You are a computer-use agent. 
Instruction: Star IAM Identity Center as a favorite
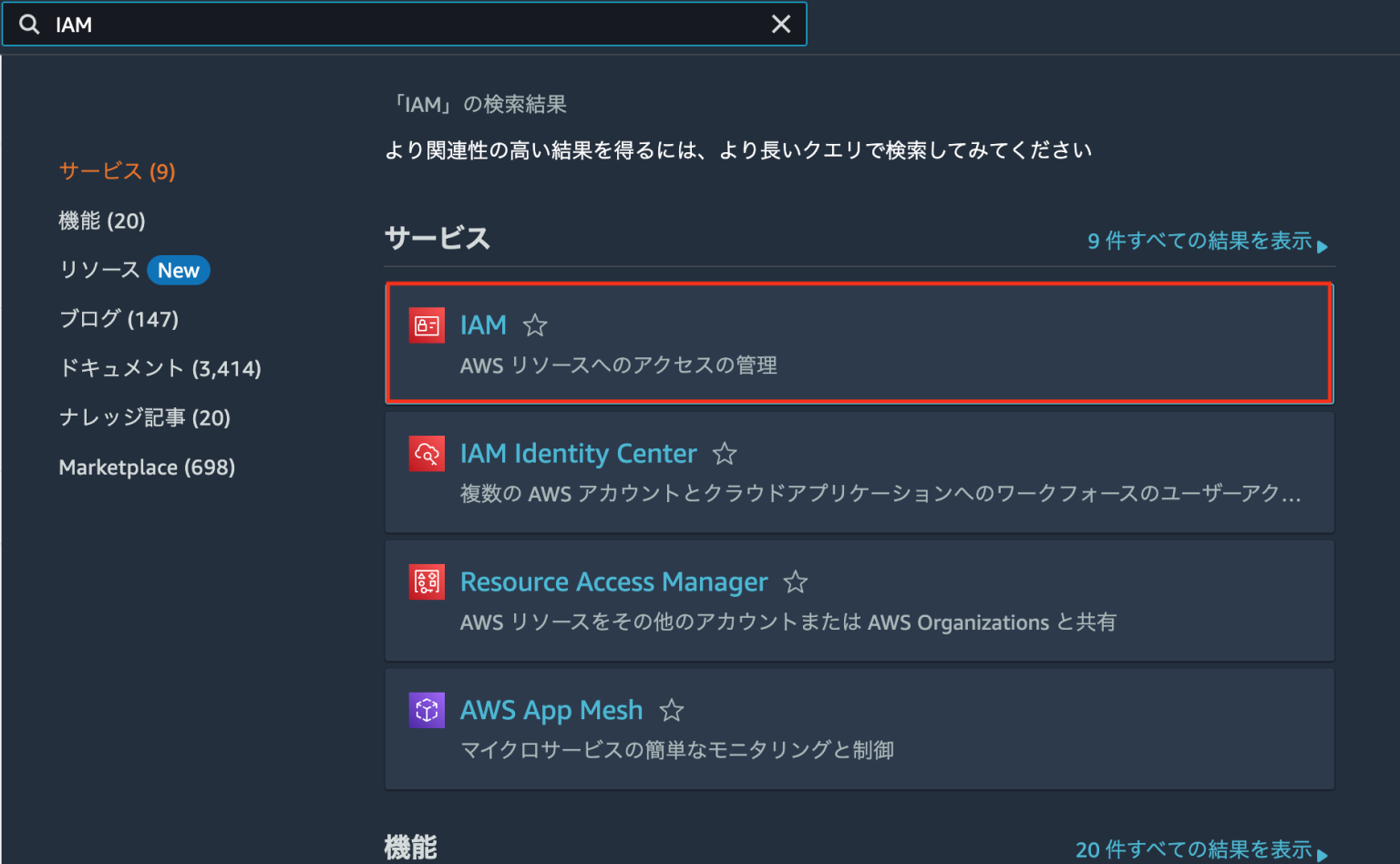click(725, 453)
